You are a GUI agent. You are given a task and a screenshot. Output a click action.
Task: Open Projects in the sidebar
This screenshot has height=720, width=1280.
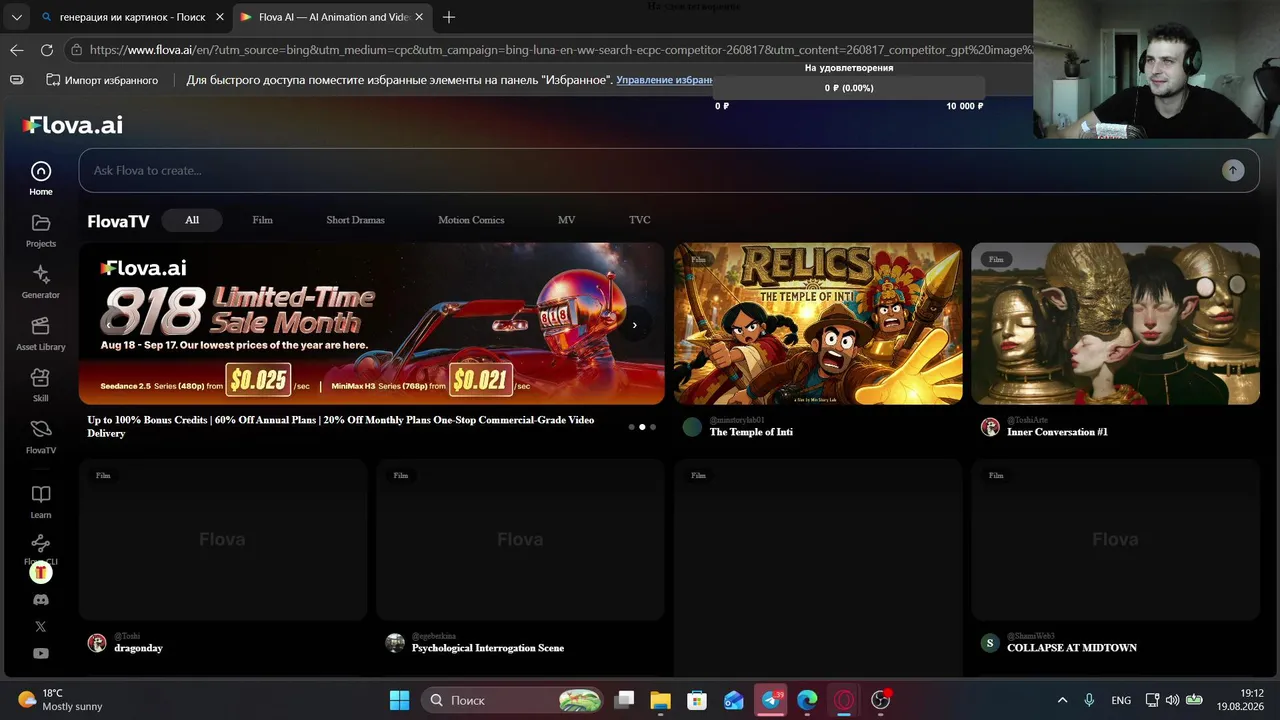[x=41, y=230]
